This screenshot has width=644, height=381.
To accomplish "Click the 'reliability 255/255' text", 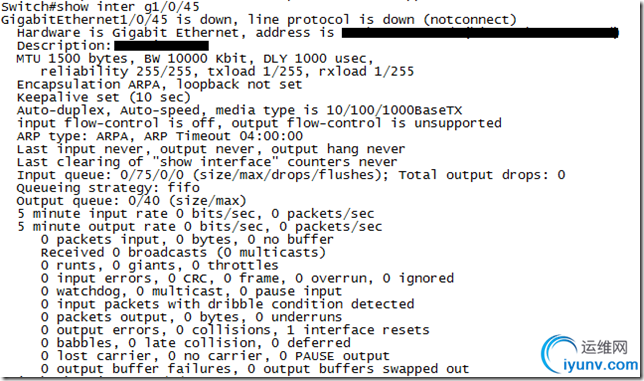I will point(116,71).
